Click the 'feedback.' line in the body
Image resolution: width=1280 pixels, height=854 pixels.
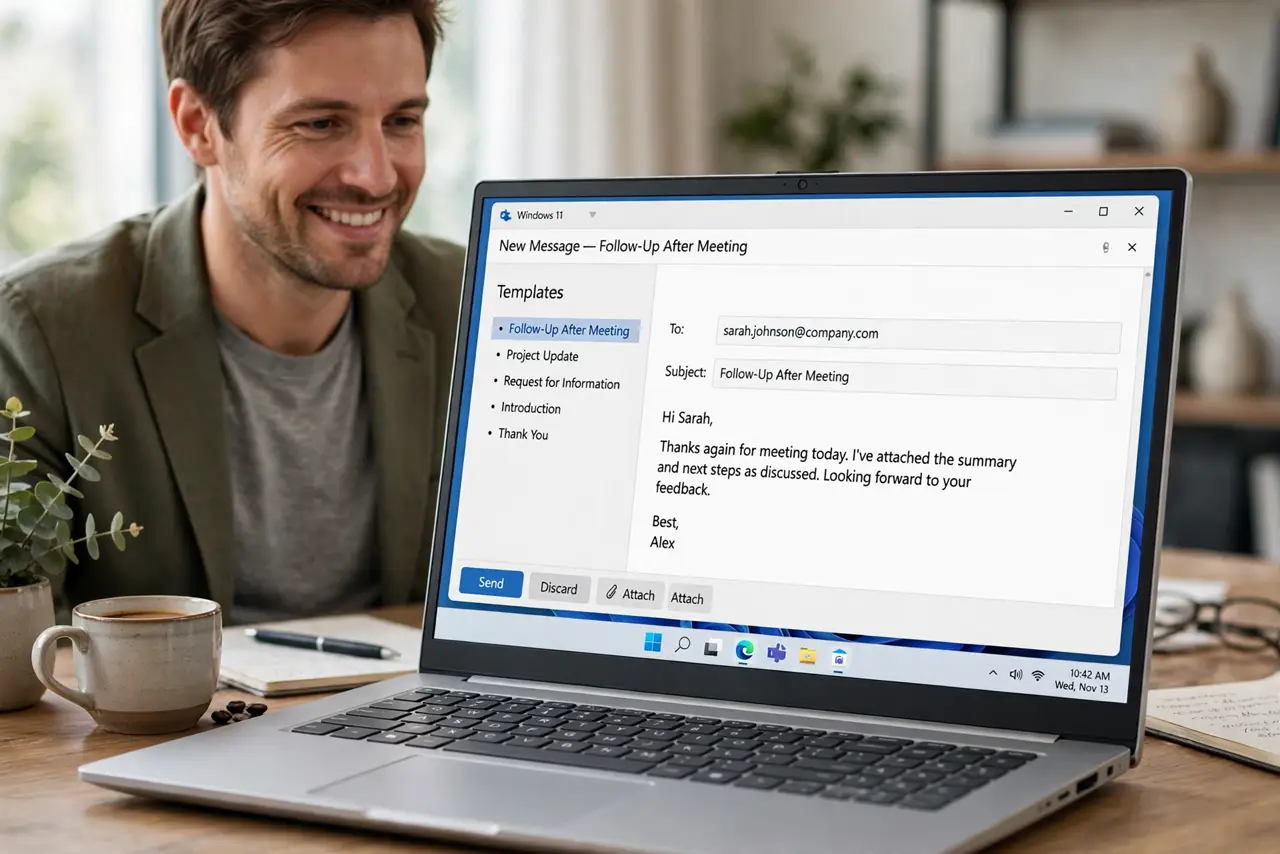tap(682, 489)
